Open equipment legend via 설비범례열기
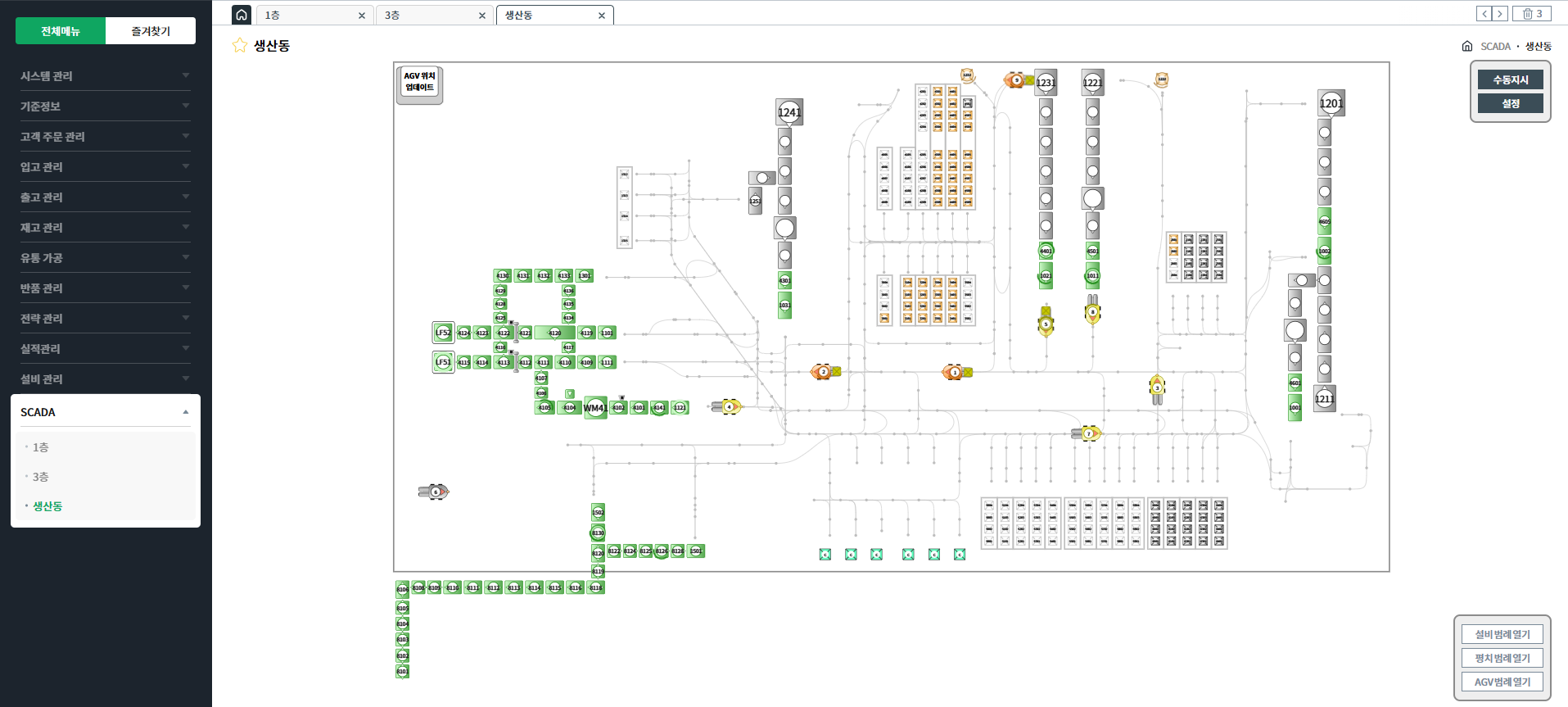The width and height of the screenshot is (1568, 707). [1502, 634]
